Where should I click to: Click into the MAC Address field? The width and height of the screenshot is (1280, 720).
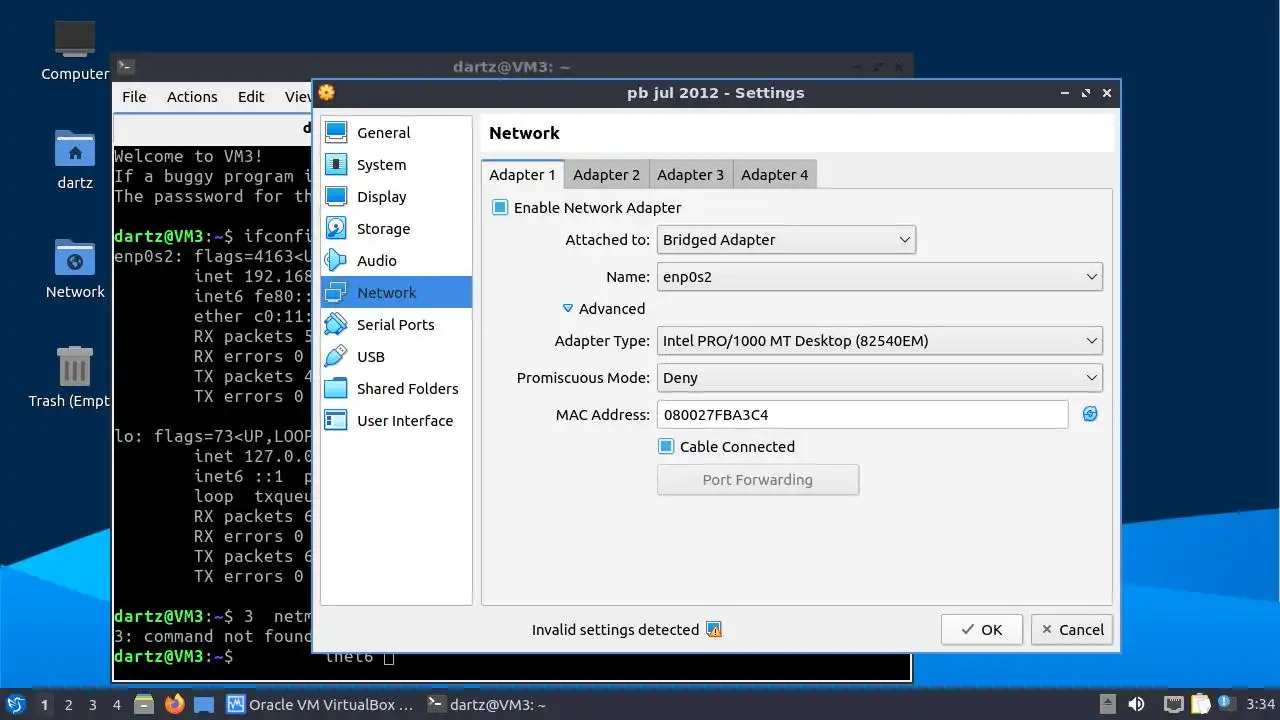click(862, 414)
